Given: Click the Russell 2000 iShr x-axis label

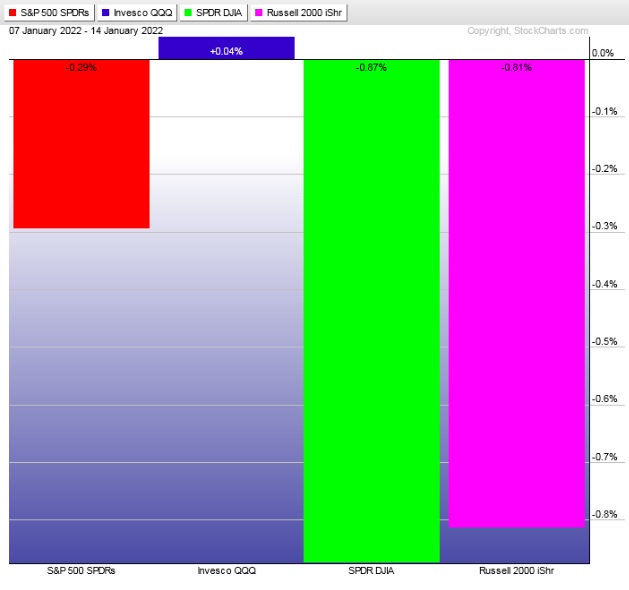Looking at the screenshot, I should [x=517, y=570].
